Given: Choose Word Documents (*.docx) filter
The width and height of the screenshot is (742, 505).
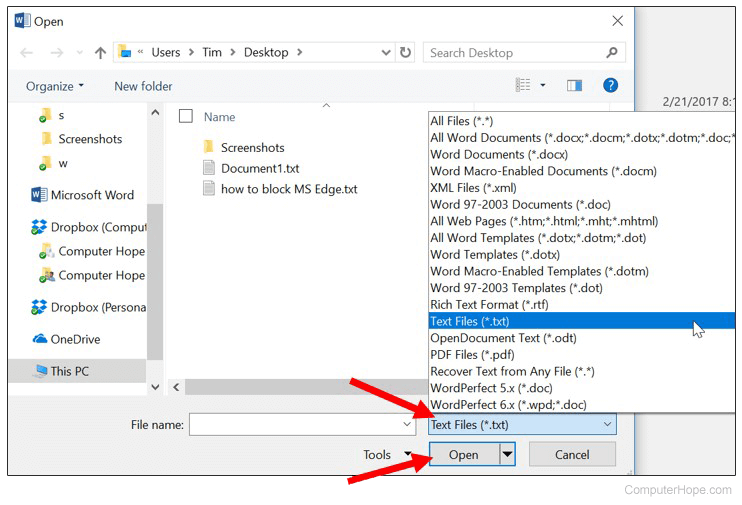Looking at the screenshot, I should click(x=582, y=154).
